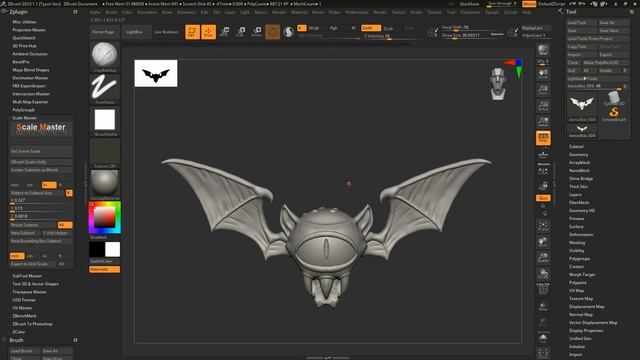The image size is (640, 360).
Task: Open the brush alpha selector
Action: click(x=104, y=121)
